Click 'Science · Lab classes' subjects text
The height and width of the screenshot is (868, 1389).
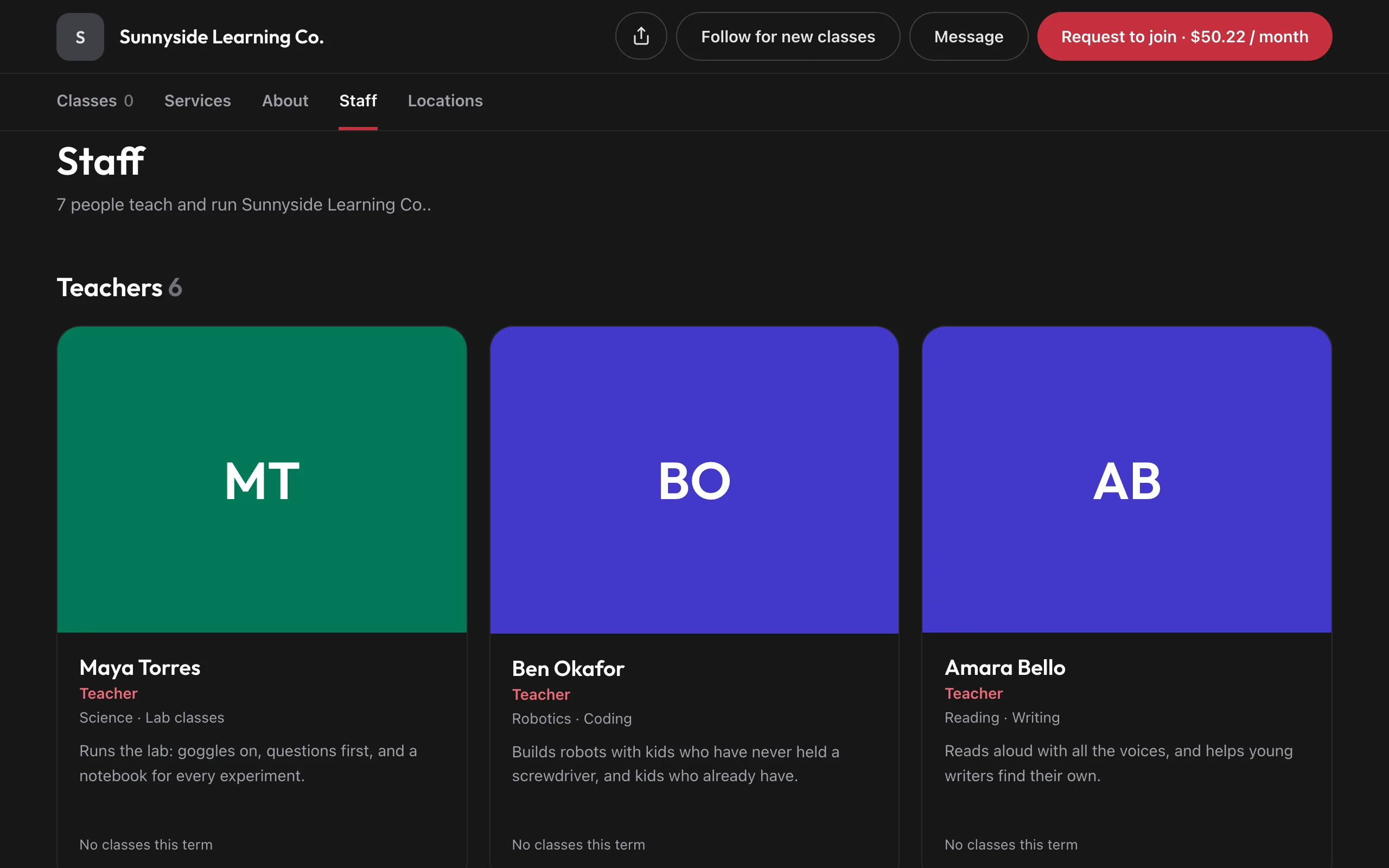pyautogui.click(x=152, y=718)
